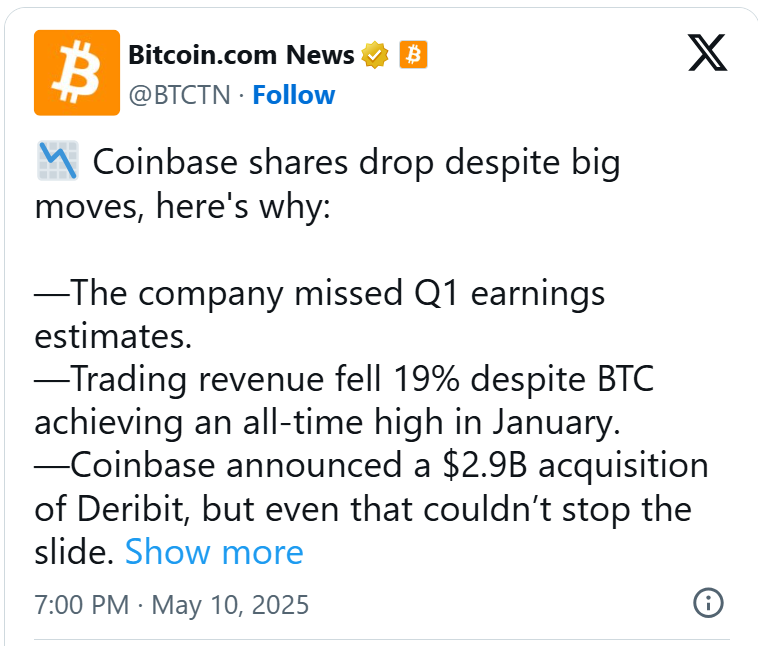
Task: Open the Bitcoin.com News account name
Action: (x=241, y=55)
